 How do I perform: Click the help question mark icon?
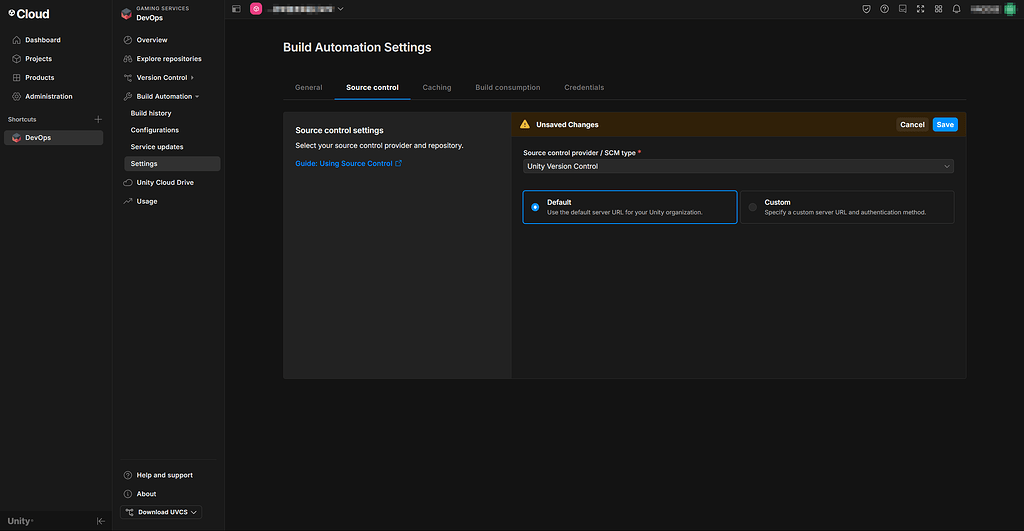tap(884, 9)
